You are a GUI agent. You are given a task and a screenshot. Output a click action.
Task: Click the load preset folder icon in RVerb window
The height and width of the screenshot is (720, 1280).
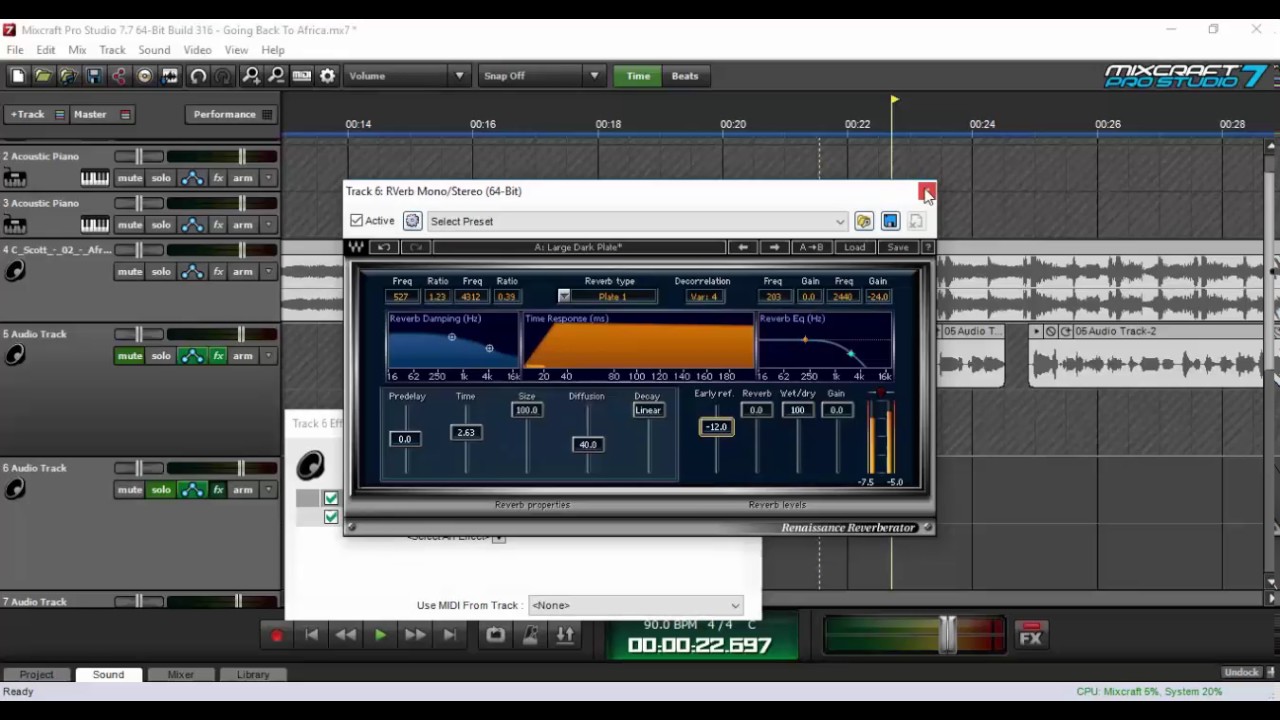tap(864, 221)
